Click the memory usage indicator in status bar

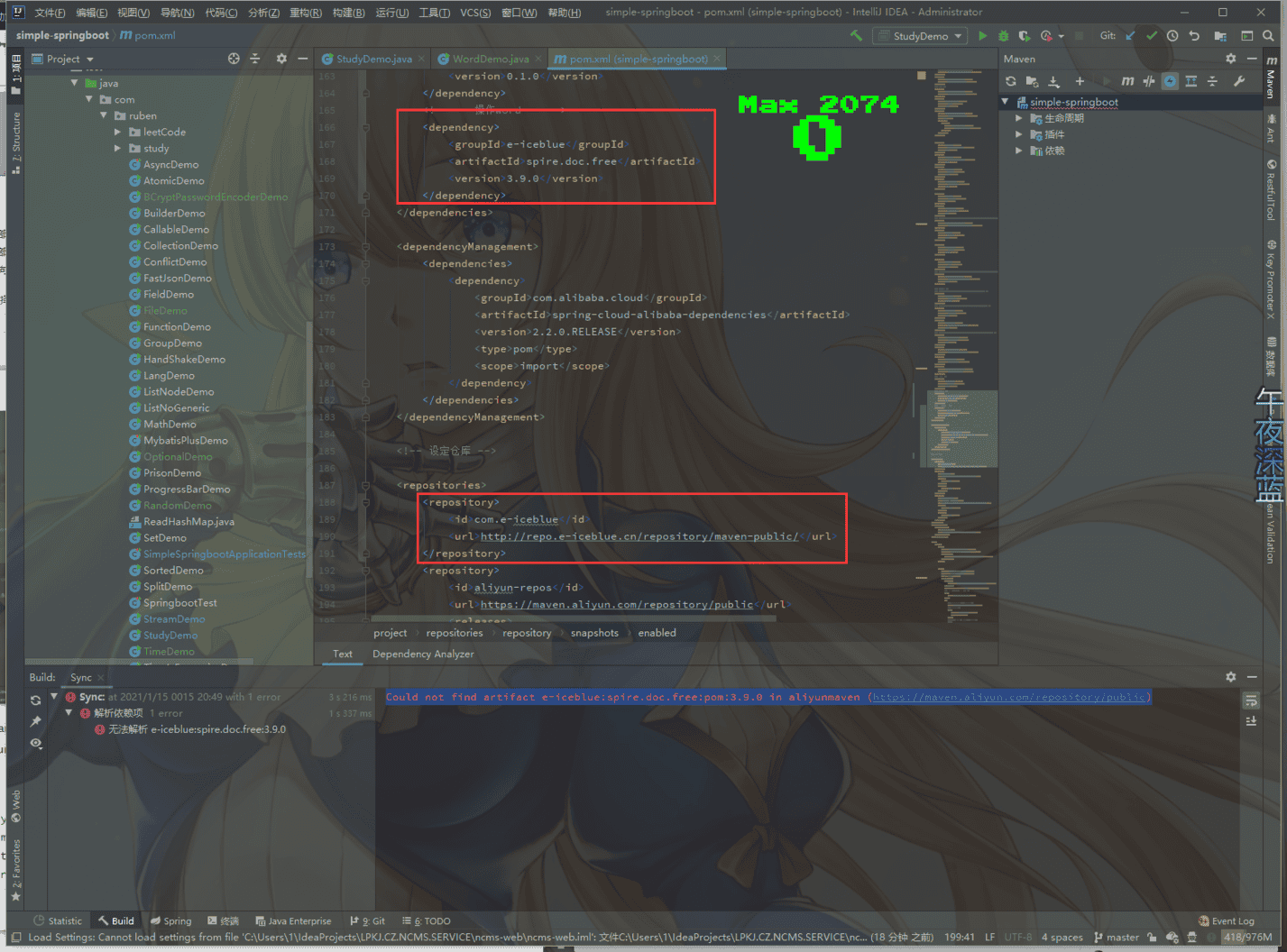(1247, 937)
